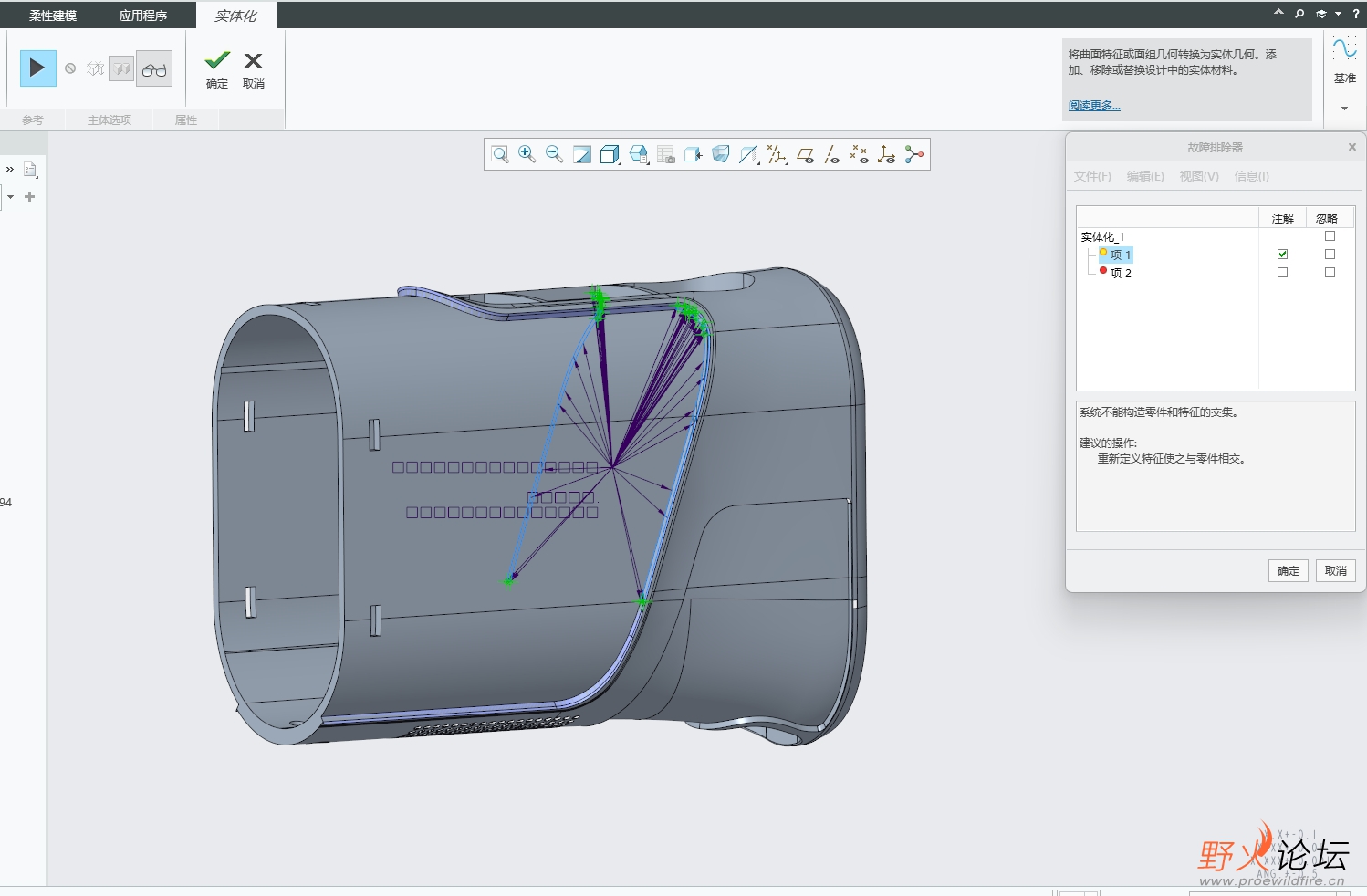Expand the 基准 group dropdown arrow

[x=1344, y=109]
